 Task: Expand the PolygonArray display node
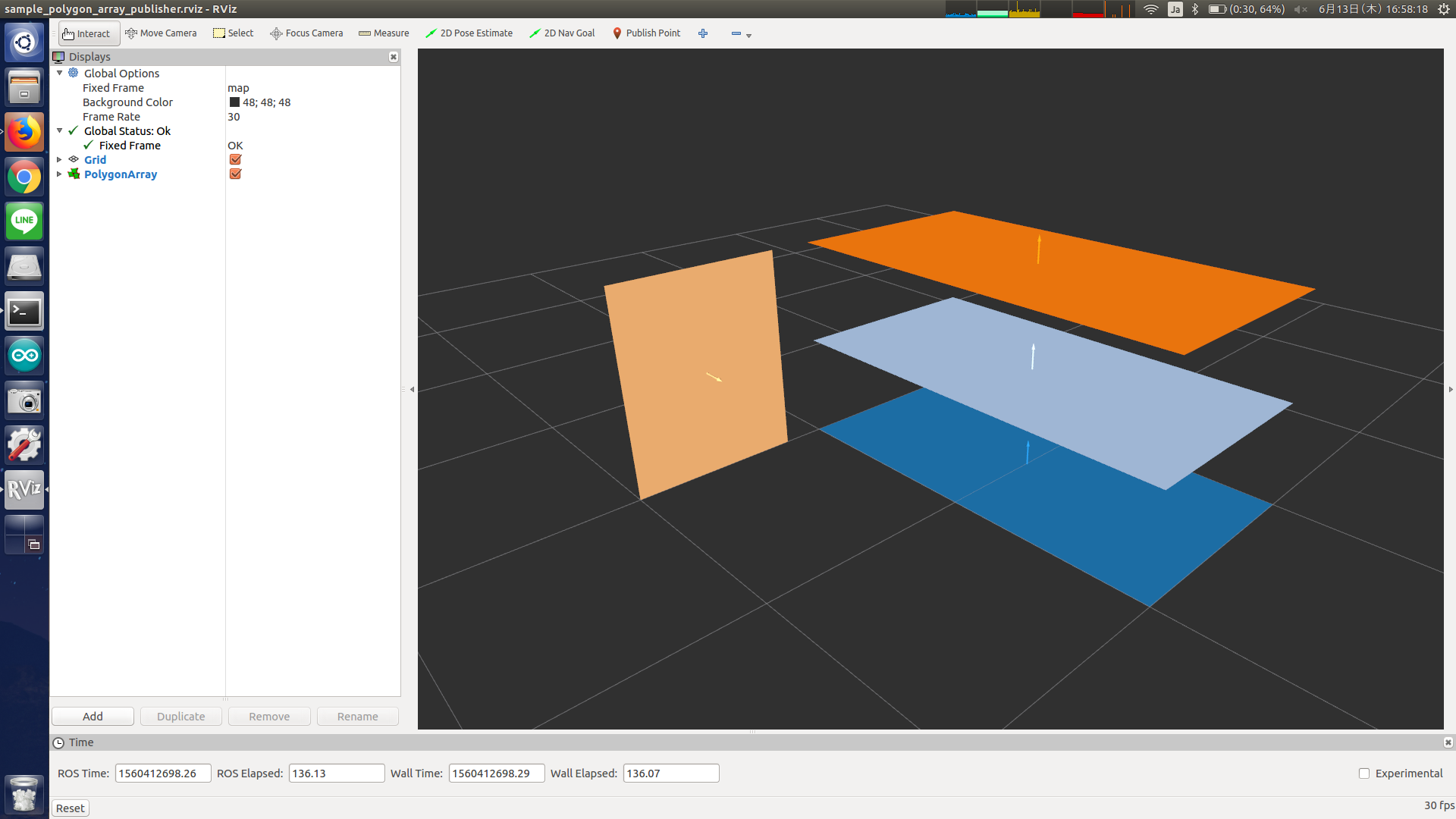(x=60, y=174)
